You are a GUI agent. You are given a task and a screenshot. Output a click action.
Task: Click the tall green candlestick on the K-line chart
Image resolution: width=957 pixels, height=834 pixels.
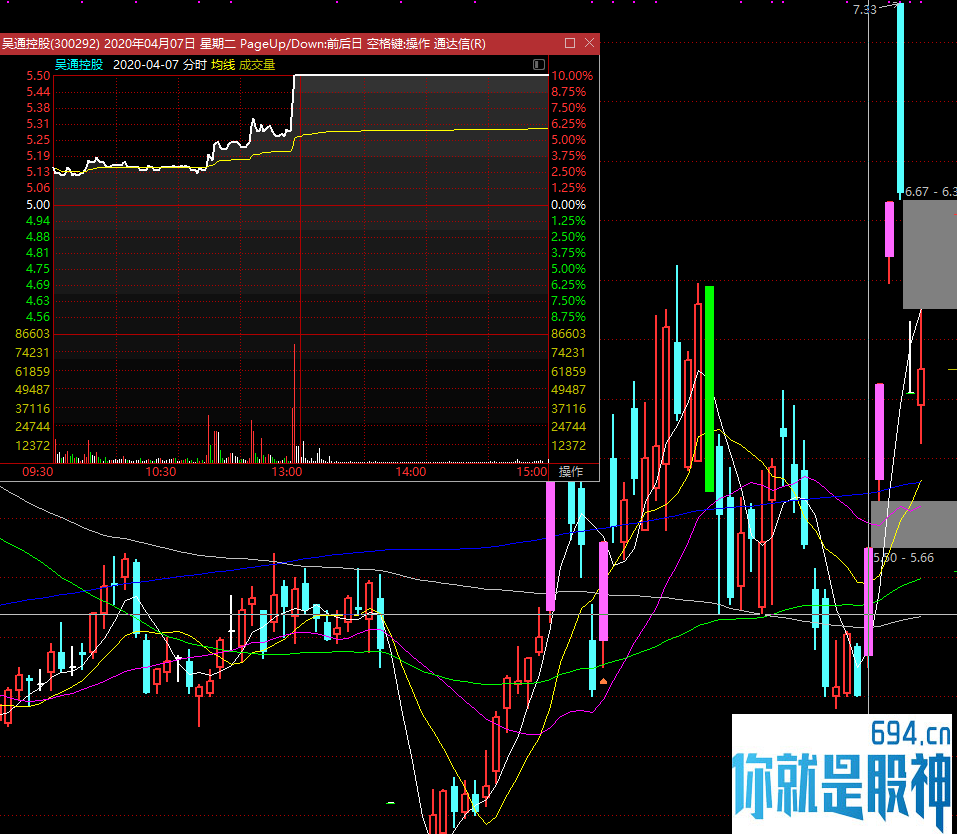click(709, 388)
